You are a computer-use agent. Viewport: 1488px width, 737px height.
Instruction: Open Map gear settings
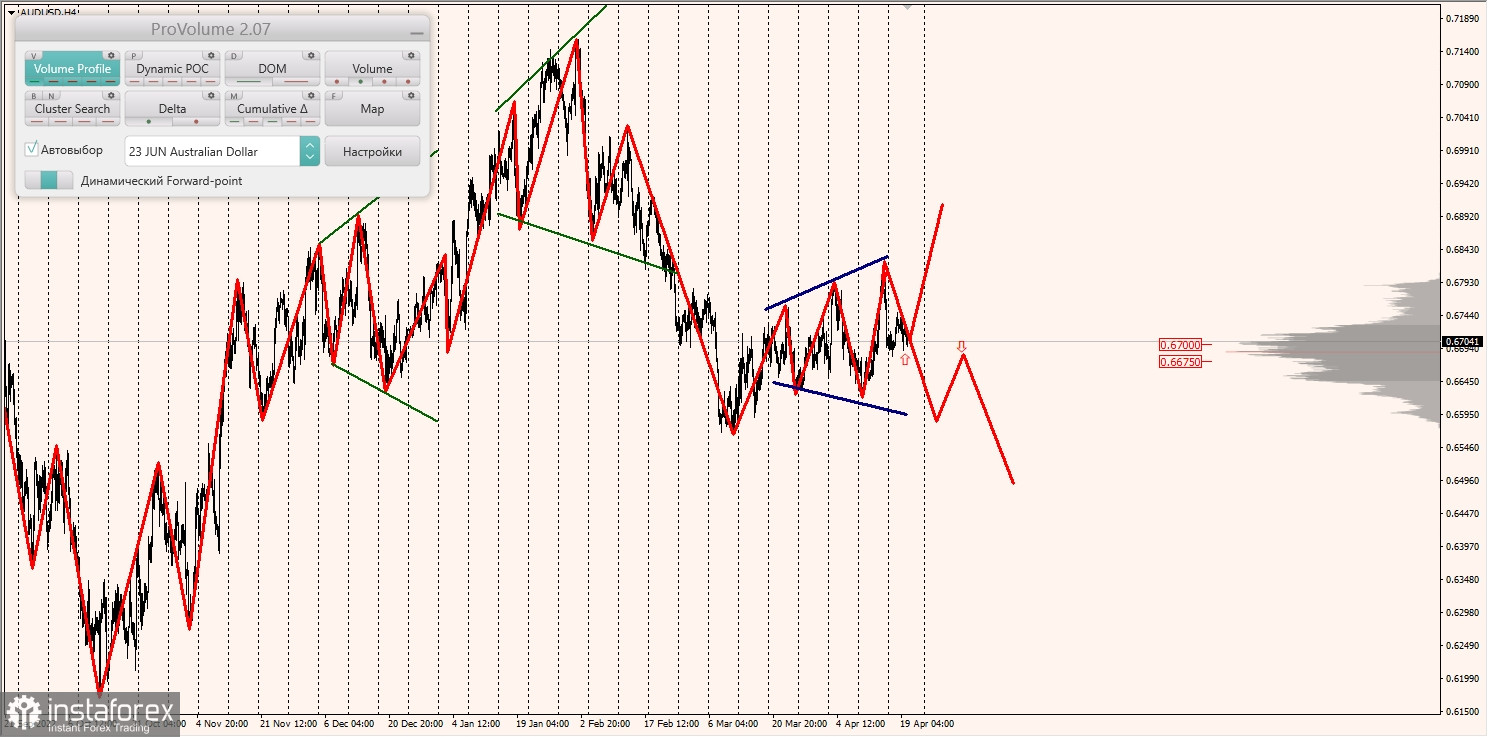(411, 95)
